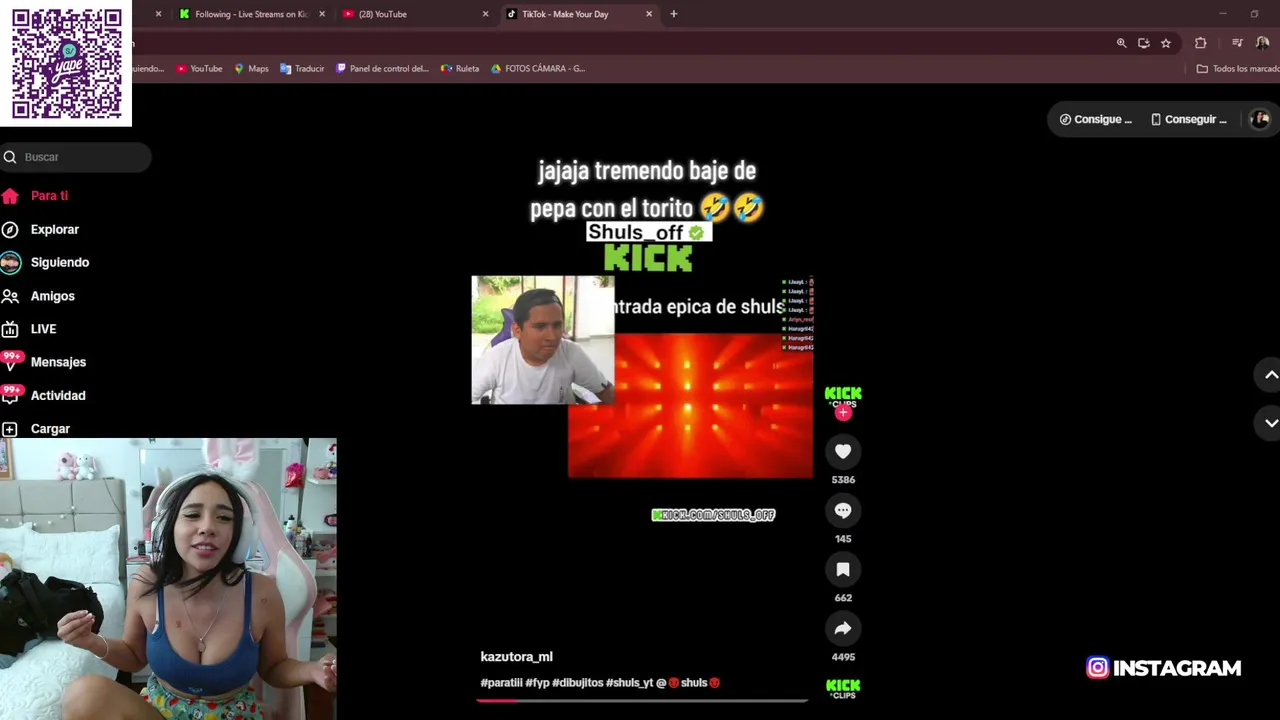Click the Buscar magnifier icon
Viewport: 1280px width, 720px height.
(x=10, y=157)
